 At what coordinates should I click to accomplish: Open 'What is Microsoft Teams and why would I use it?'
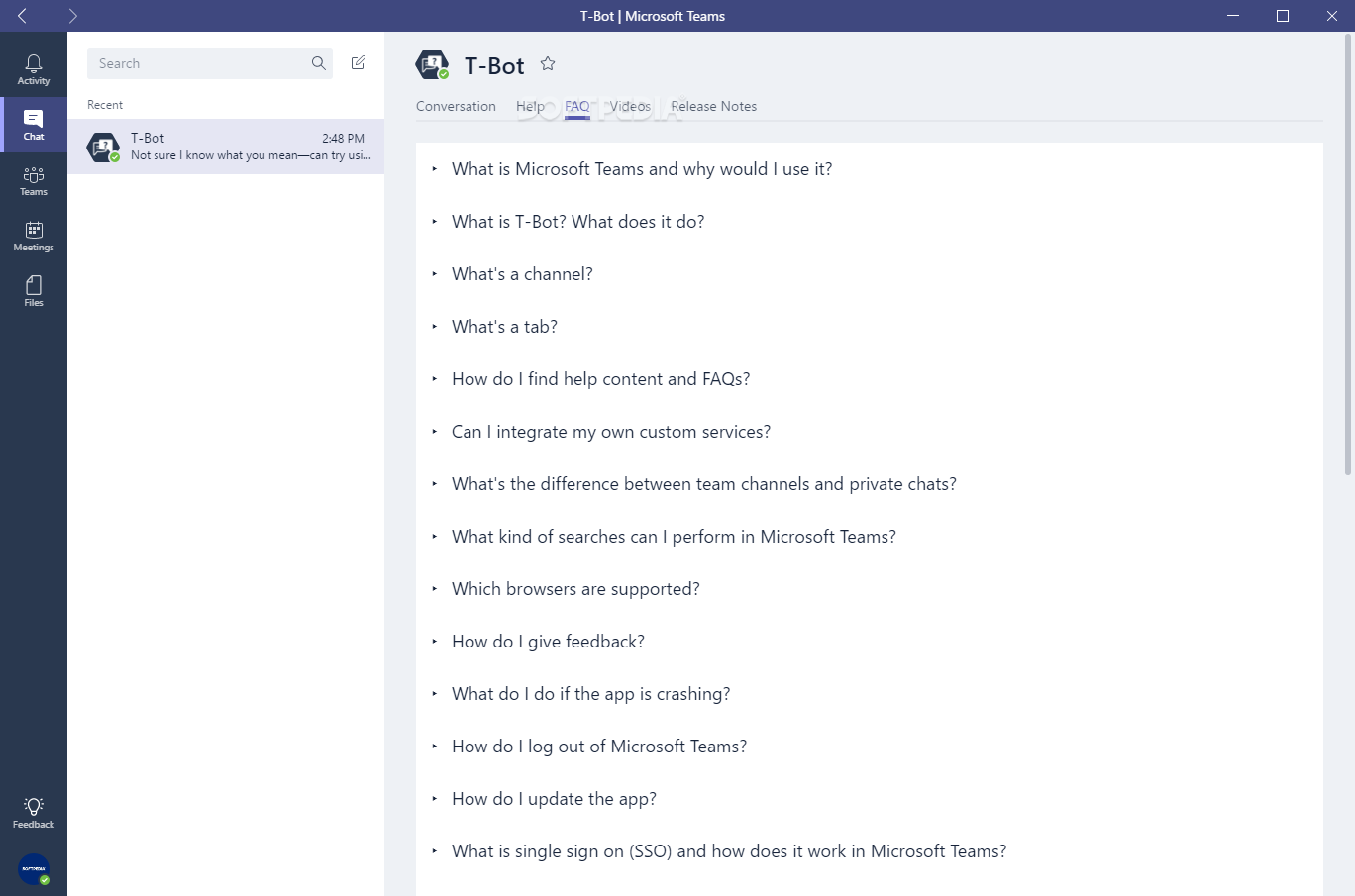(x=642, y=169)
